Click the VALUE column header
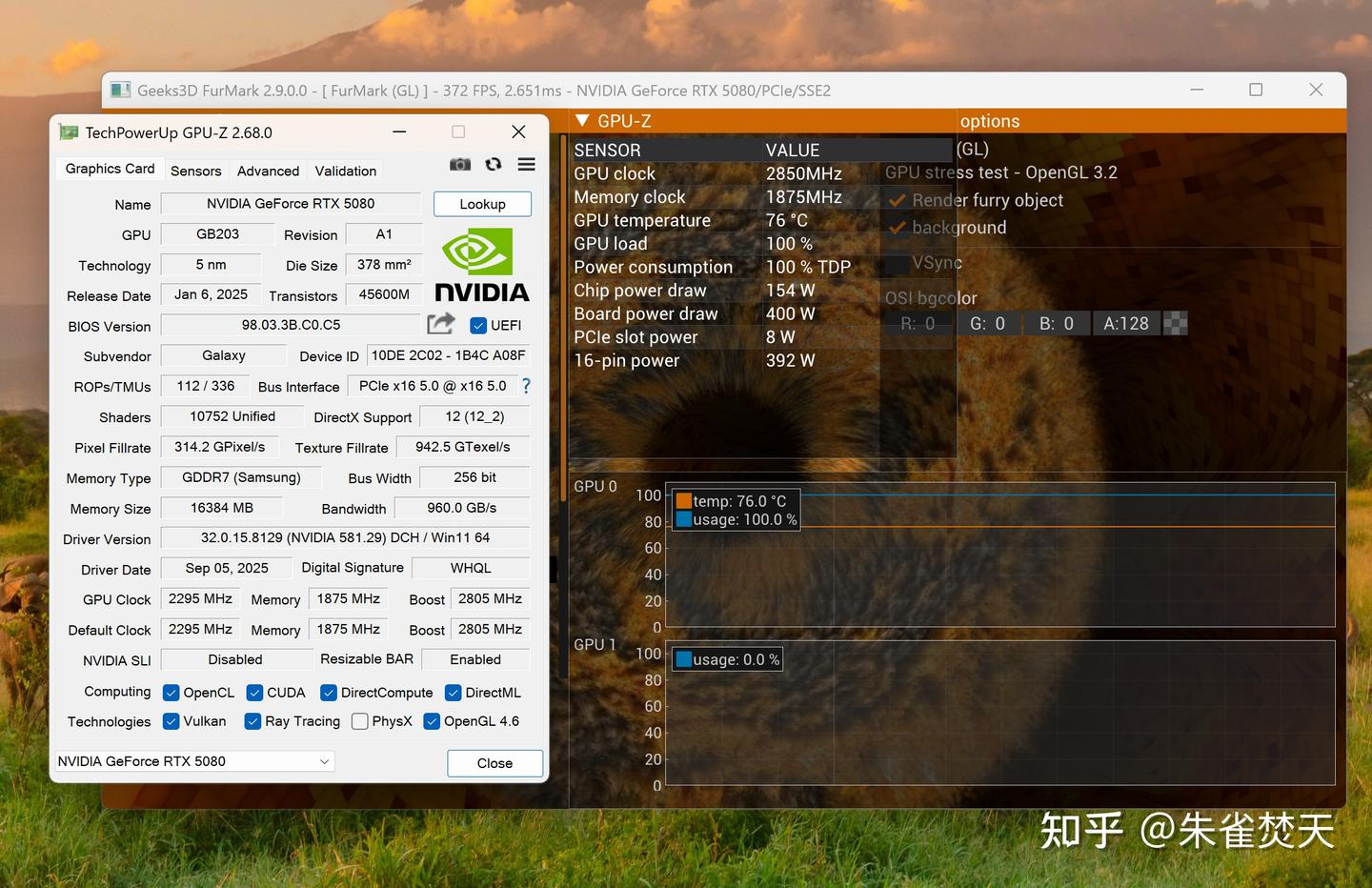This screenshot has height=888, width=1372. point(793,151)
